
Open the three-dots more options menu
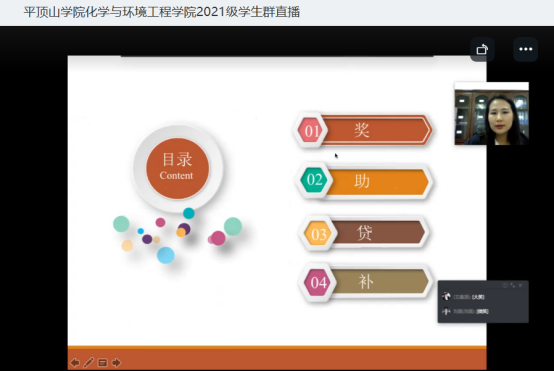tap(525, 49)
